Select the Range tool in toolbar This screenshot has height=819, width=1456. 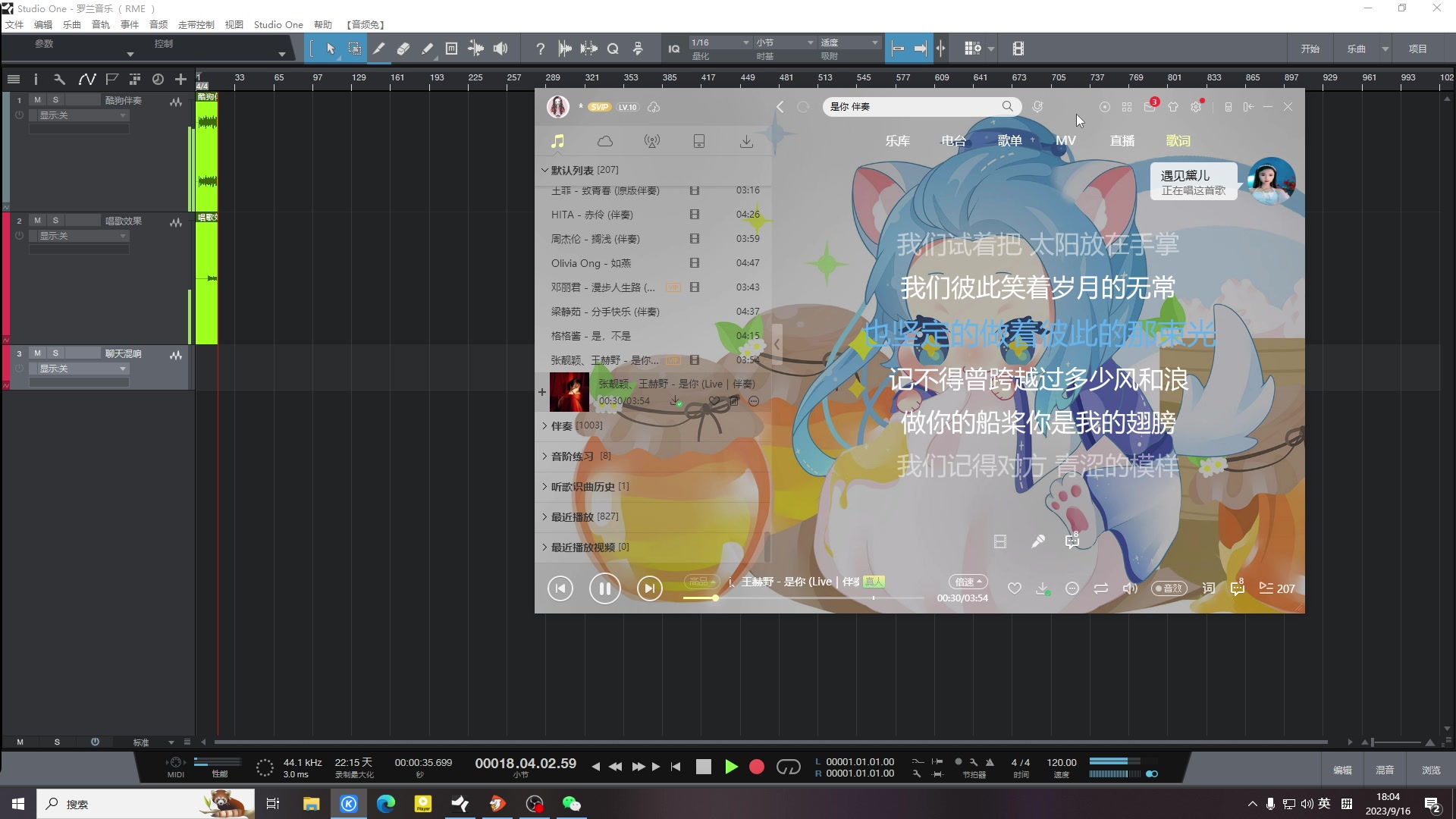[354, 49]
